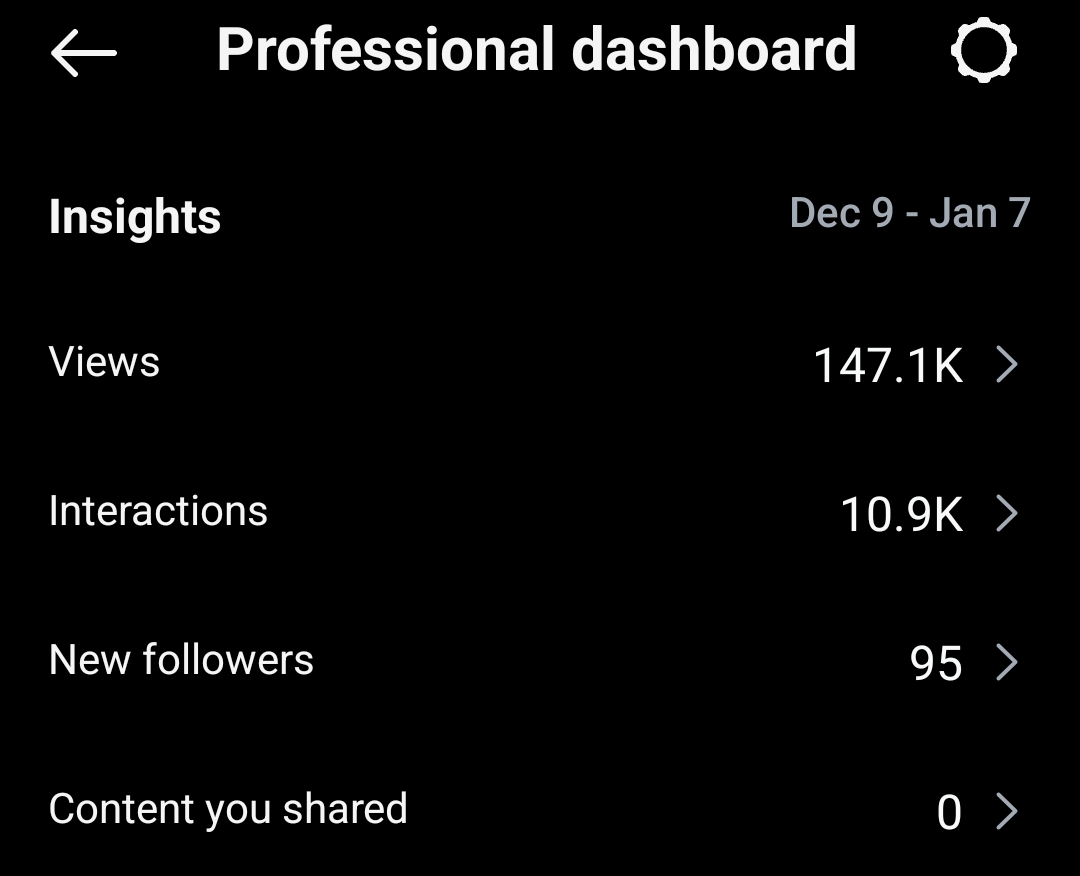Click the 10.9K interactions count
1080x876 pixels.
click(x=901, y=514)
